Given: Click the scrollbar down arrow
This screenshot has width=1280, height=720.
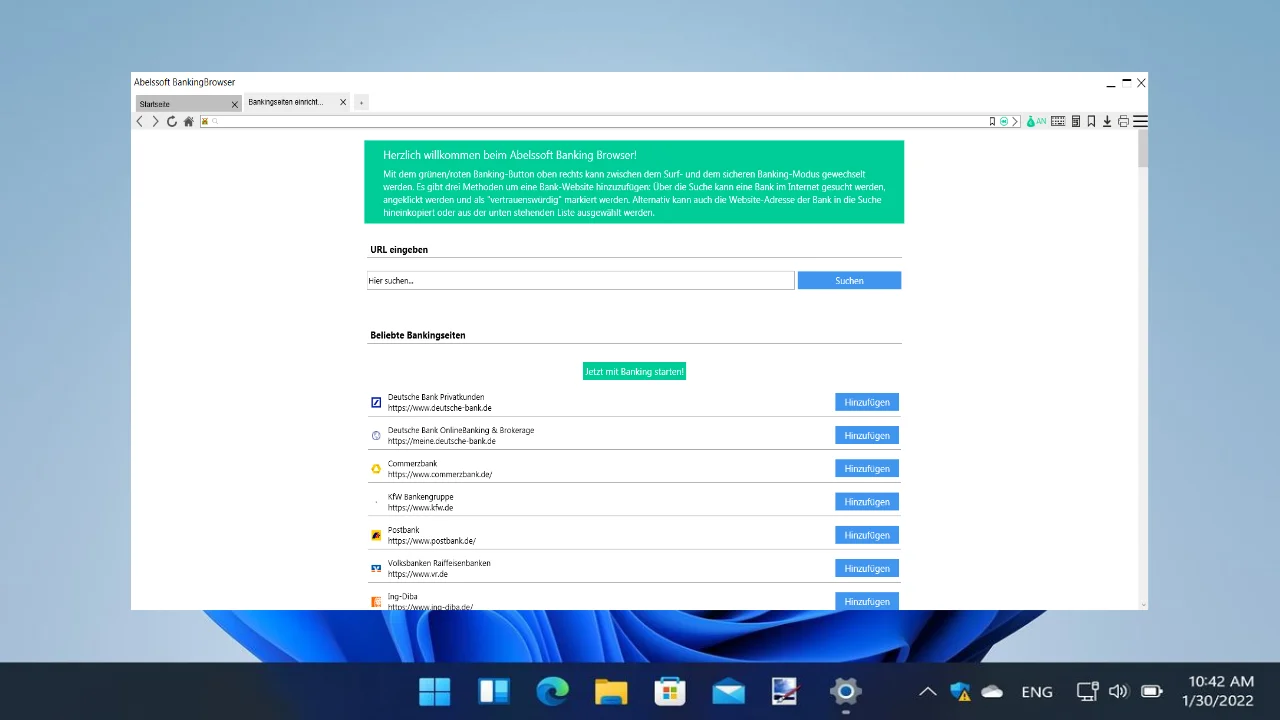Looking at the screenshot, I should point(1143,604).
